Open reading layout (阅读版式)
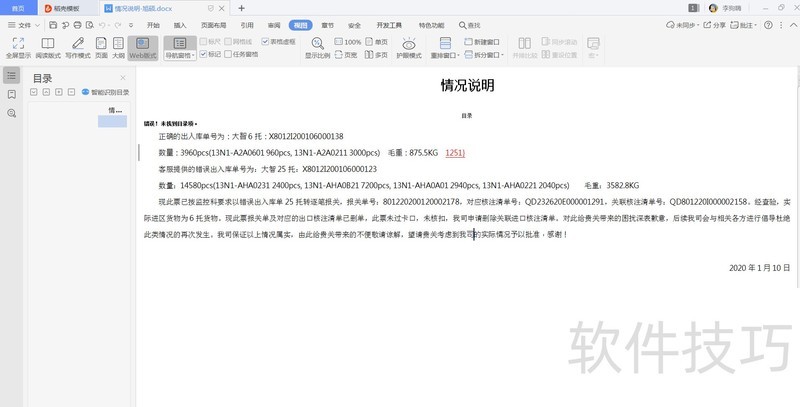Screen dimensions: 800x407 pos(48,48)
